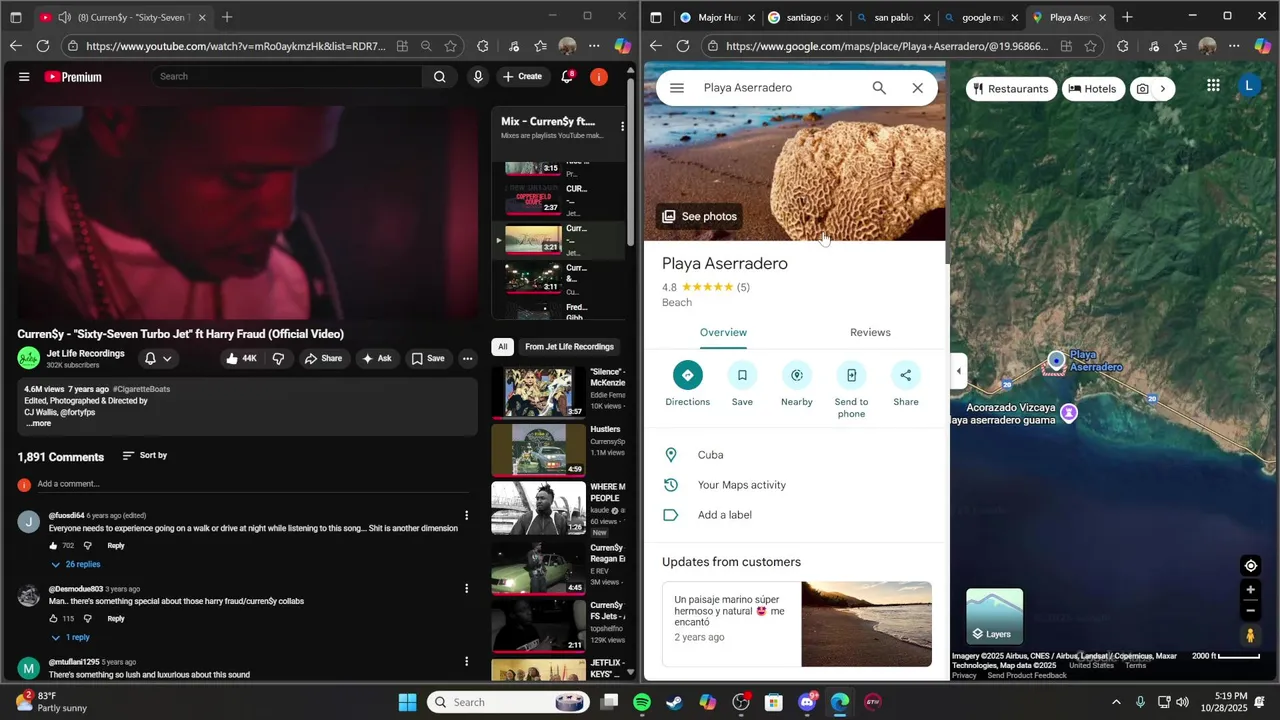Click the Maps search magnifier
This screenshot has width=1280, height=720.
(x=879, y=88)
